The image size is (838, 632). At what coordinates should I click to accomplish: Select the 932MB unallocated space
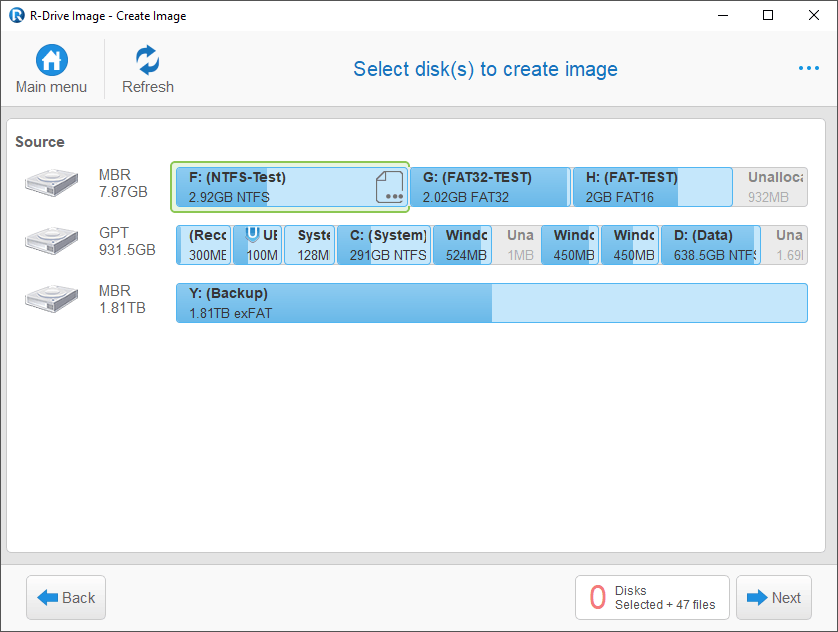click(x=770, y=187)
